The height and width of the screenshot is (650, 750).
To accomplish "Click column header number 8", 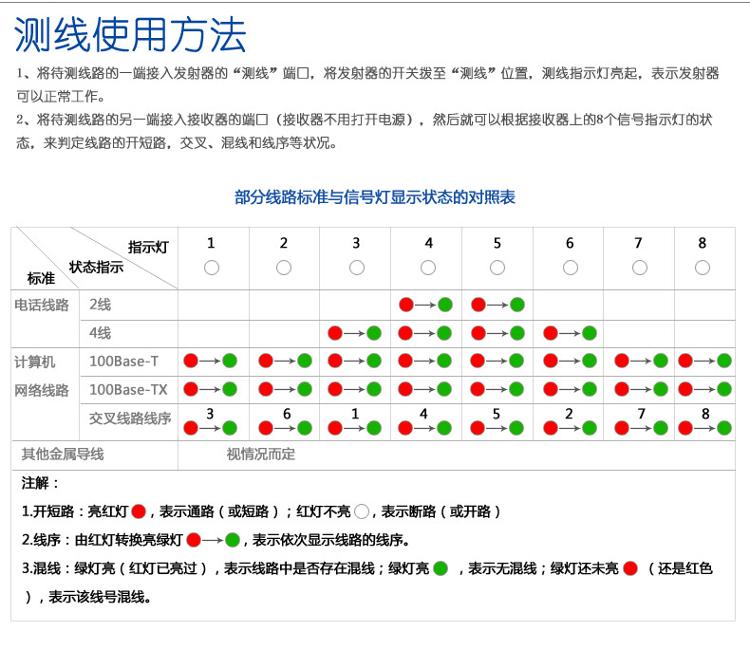I will point(702,243).
